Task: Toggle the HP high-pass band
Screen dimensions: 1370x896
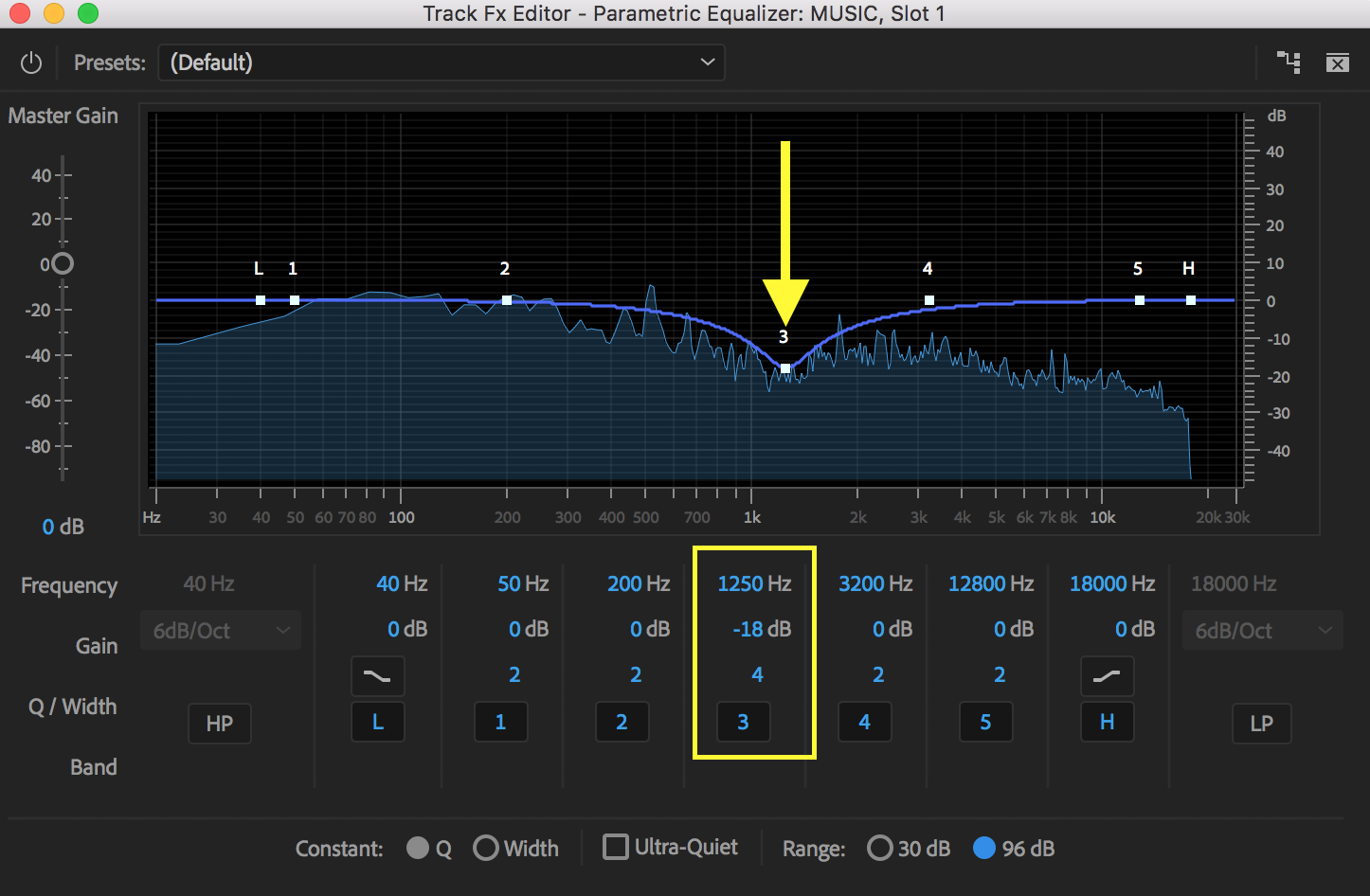Action: tap(220, 724)
